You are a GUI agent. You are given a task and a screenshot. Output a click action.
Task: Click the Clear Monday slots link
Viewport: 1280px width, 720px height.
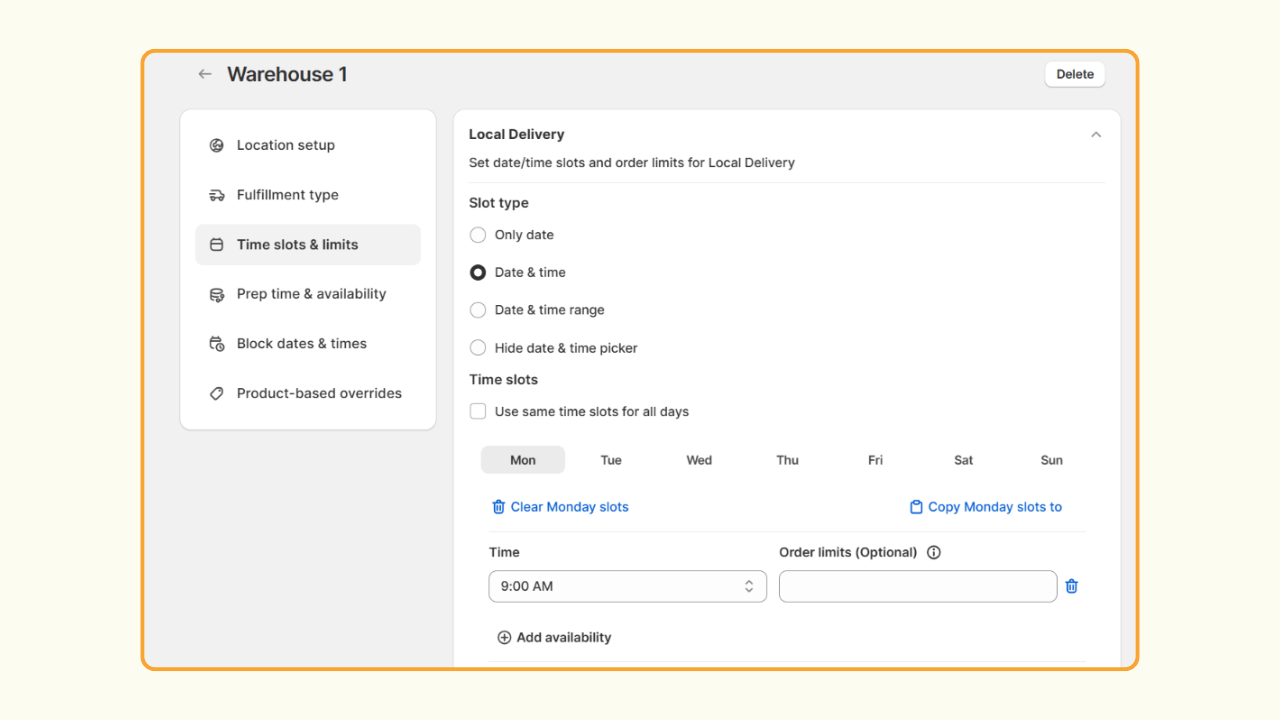[560, 507]
